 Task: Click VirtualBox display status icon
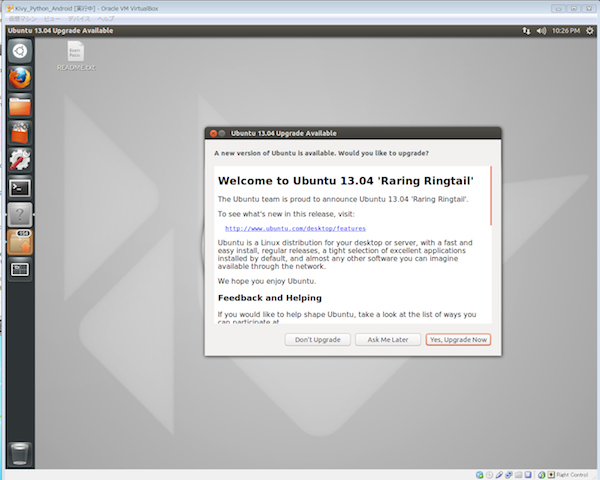[x=528, y=475]
